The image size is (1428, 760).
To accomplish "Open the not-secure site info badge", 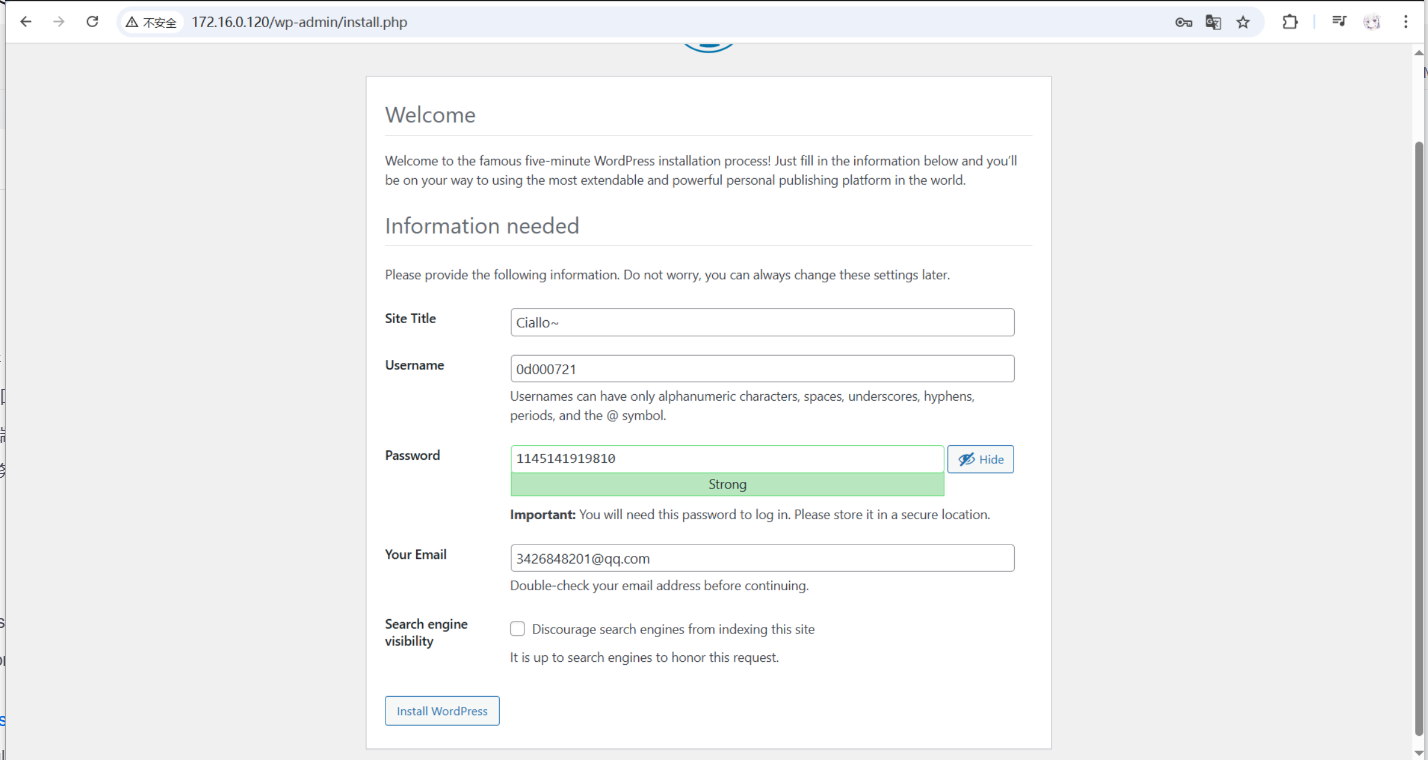I will (151, 22).
